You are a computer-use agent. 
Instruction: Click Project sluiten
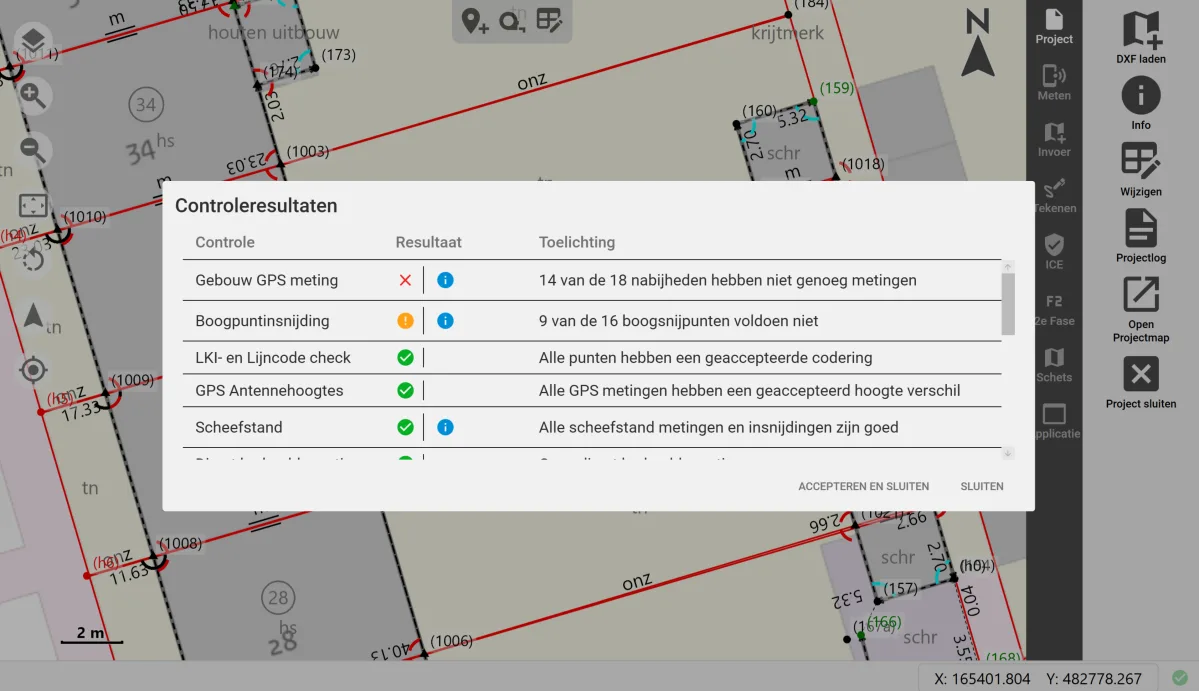coord(1141,383)
